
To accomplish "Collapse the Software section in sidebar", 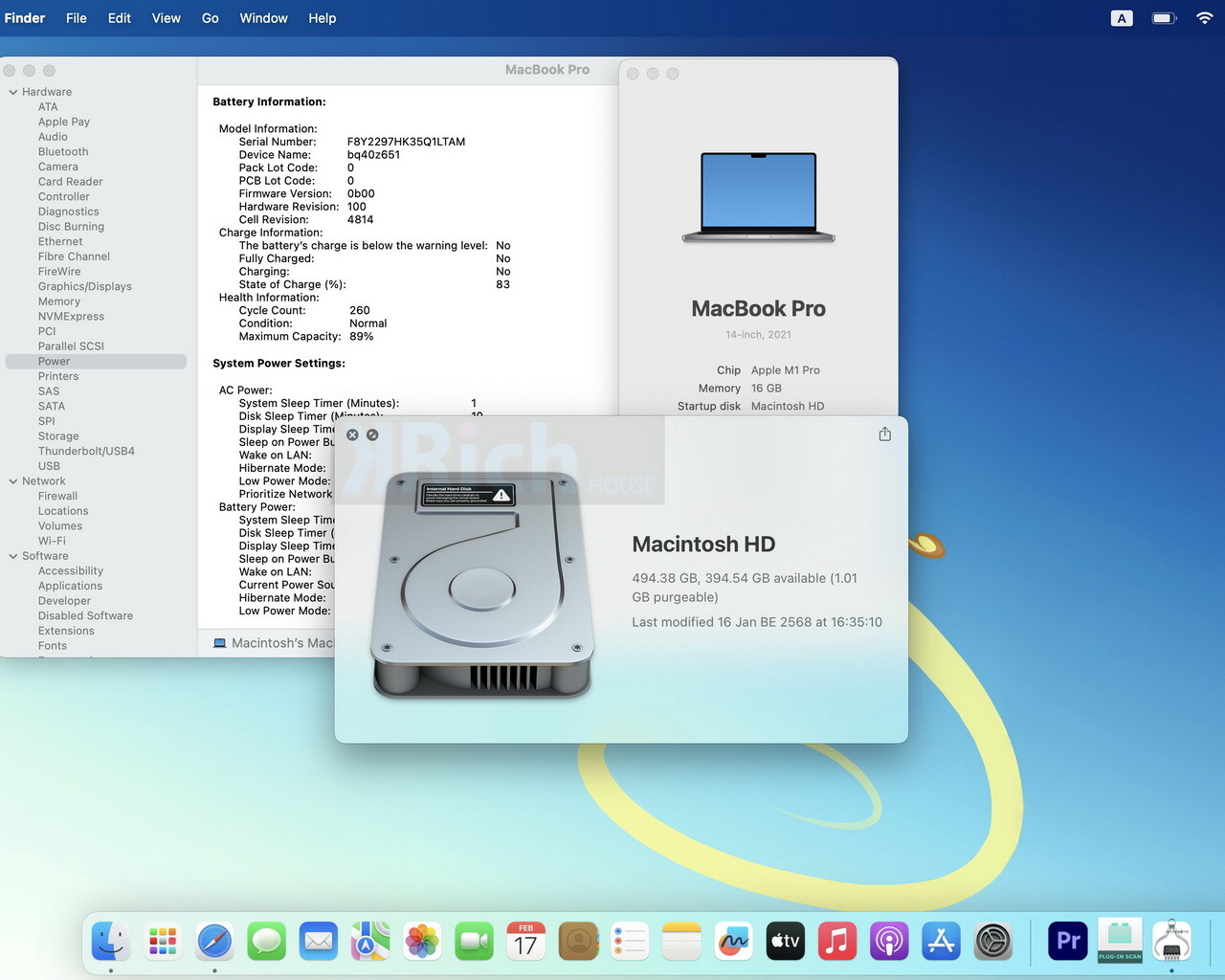I will pyautogui.click(x=13, y=556).
